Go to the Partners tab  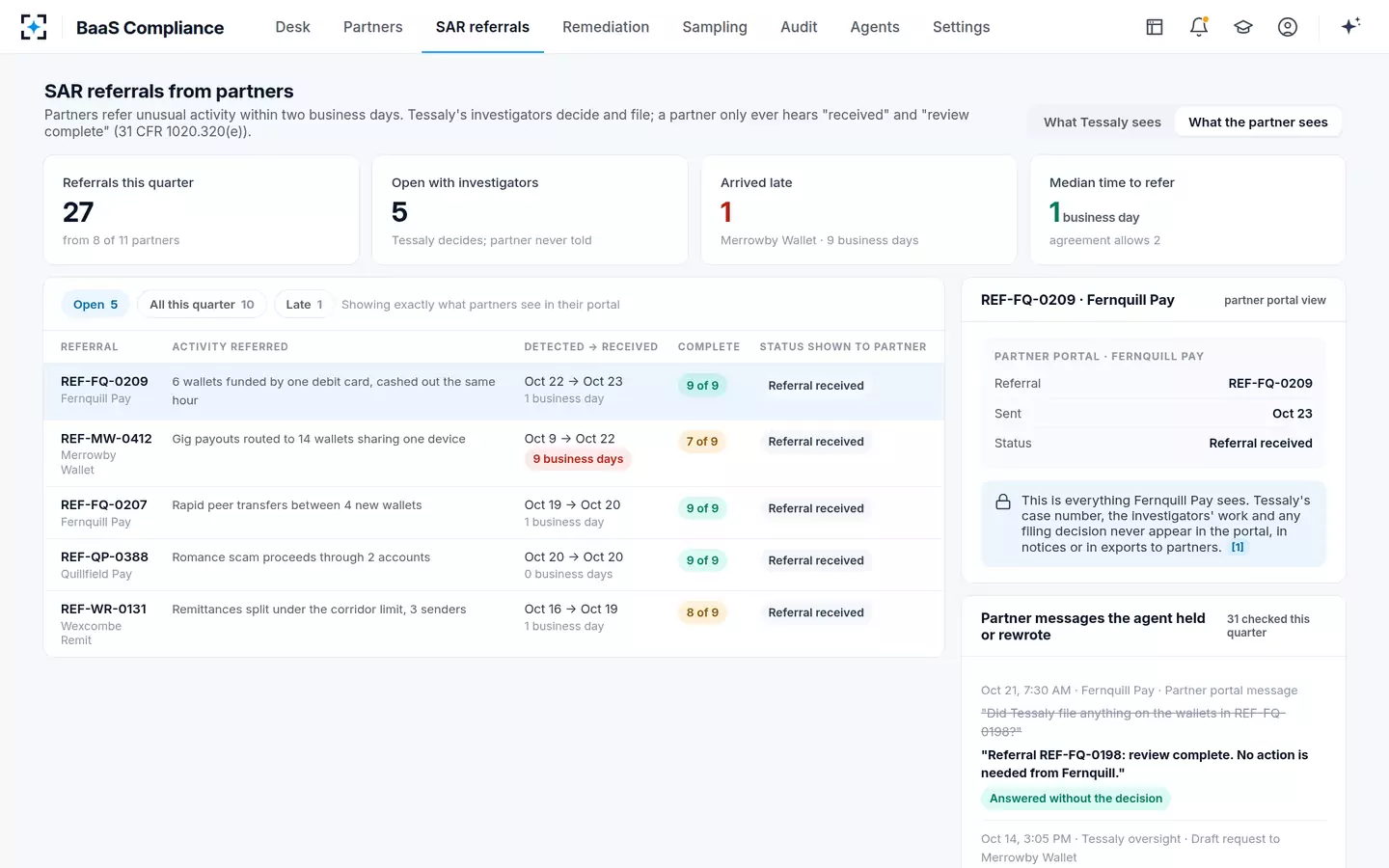pos(373,27)
